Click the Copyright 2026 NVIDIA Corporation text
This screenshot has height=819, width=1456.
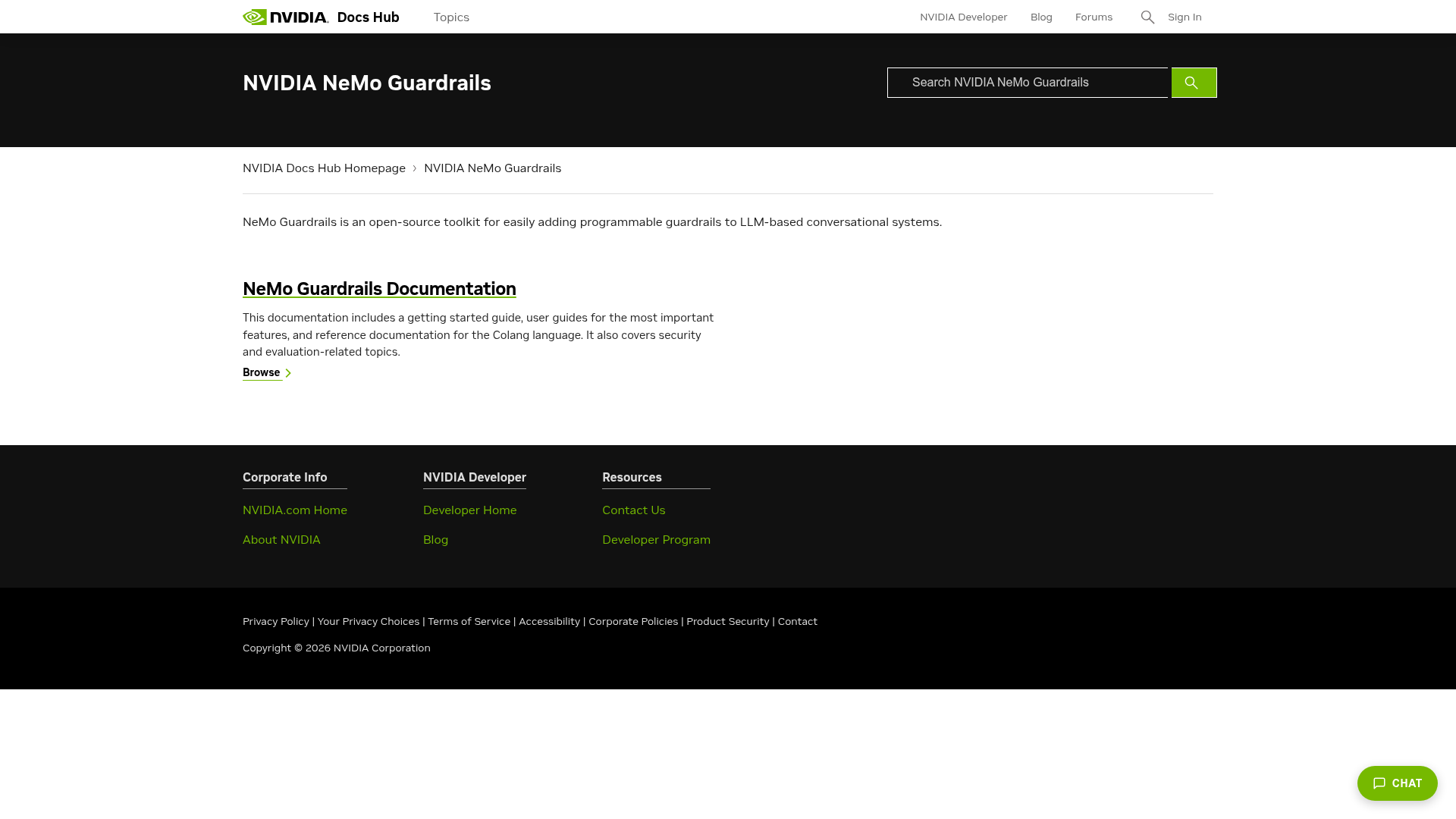[x=337, y=648]
